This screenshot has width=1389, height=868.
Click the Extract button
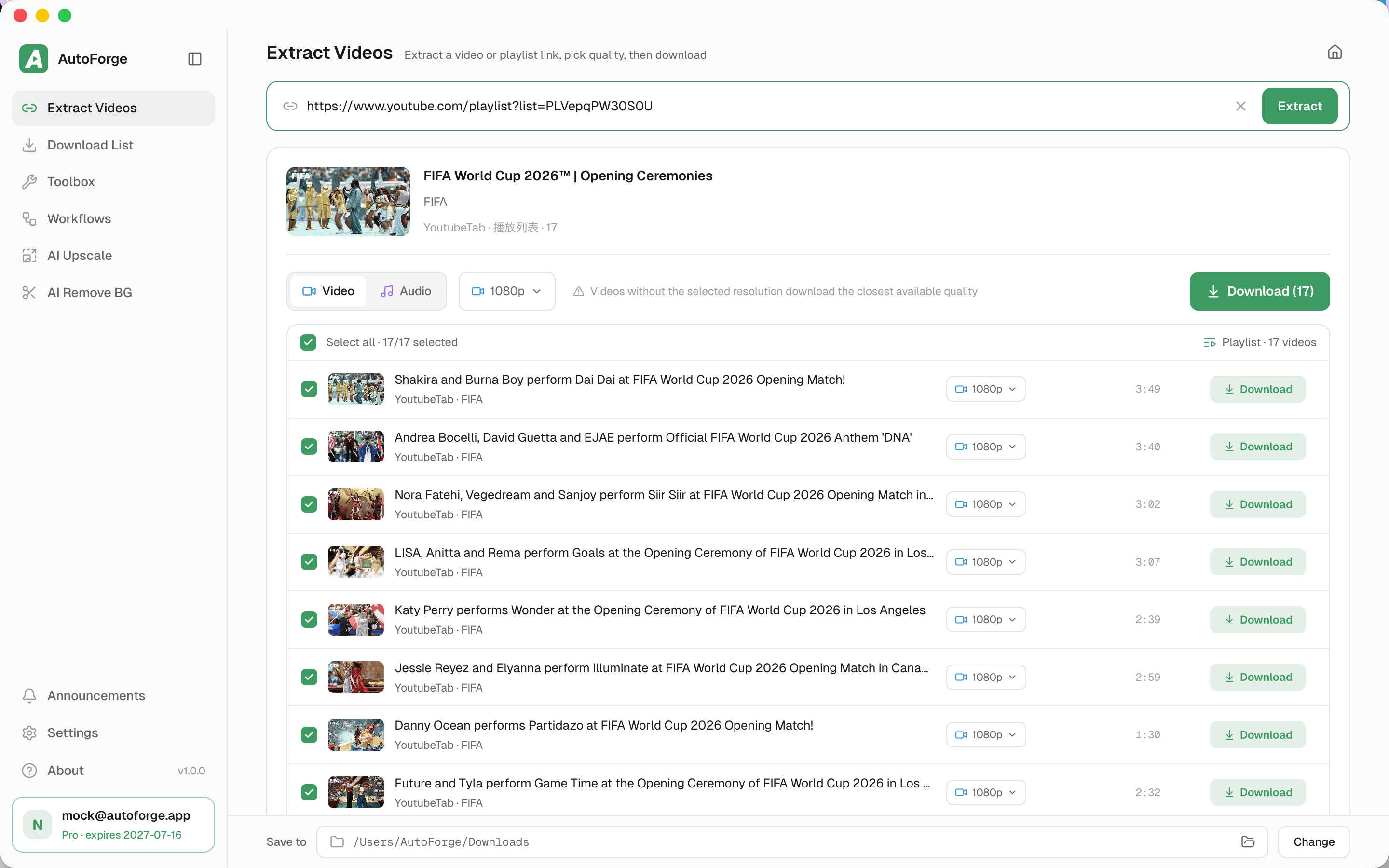[x=1299, y=106]
